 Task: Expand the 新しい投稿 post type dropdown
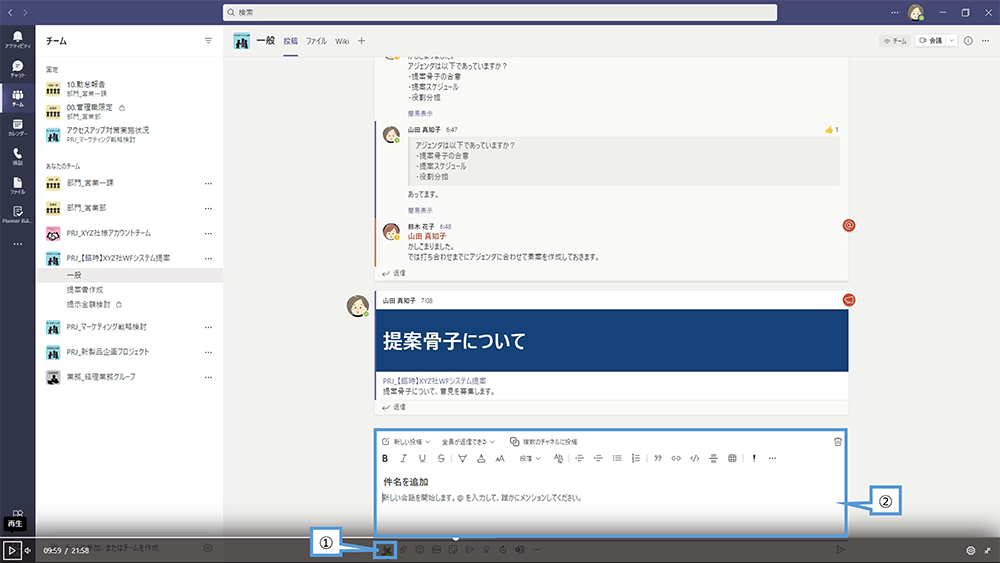(x=406, y=441)
